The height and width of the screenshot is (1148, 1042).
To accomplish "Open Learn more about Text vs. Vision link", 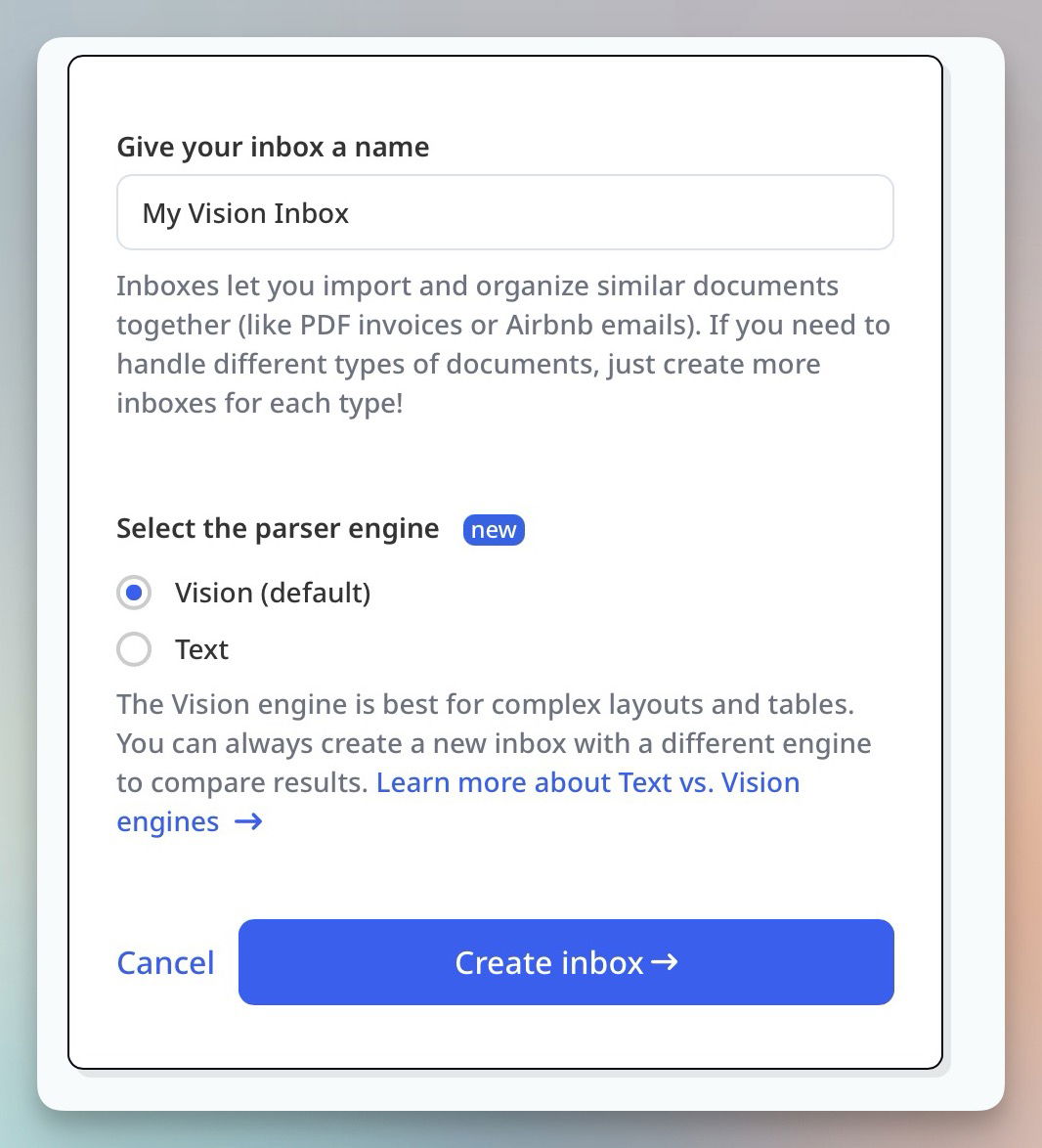I will [587, 782].
